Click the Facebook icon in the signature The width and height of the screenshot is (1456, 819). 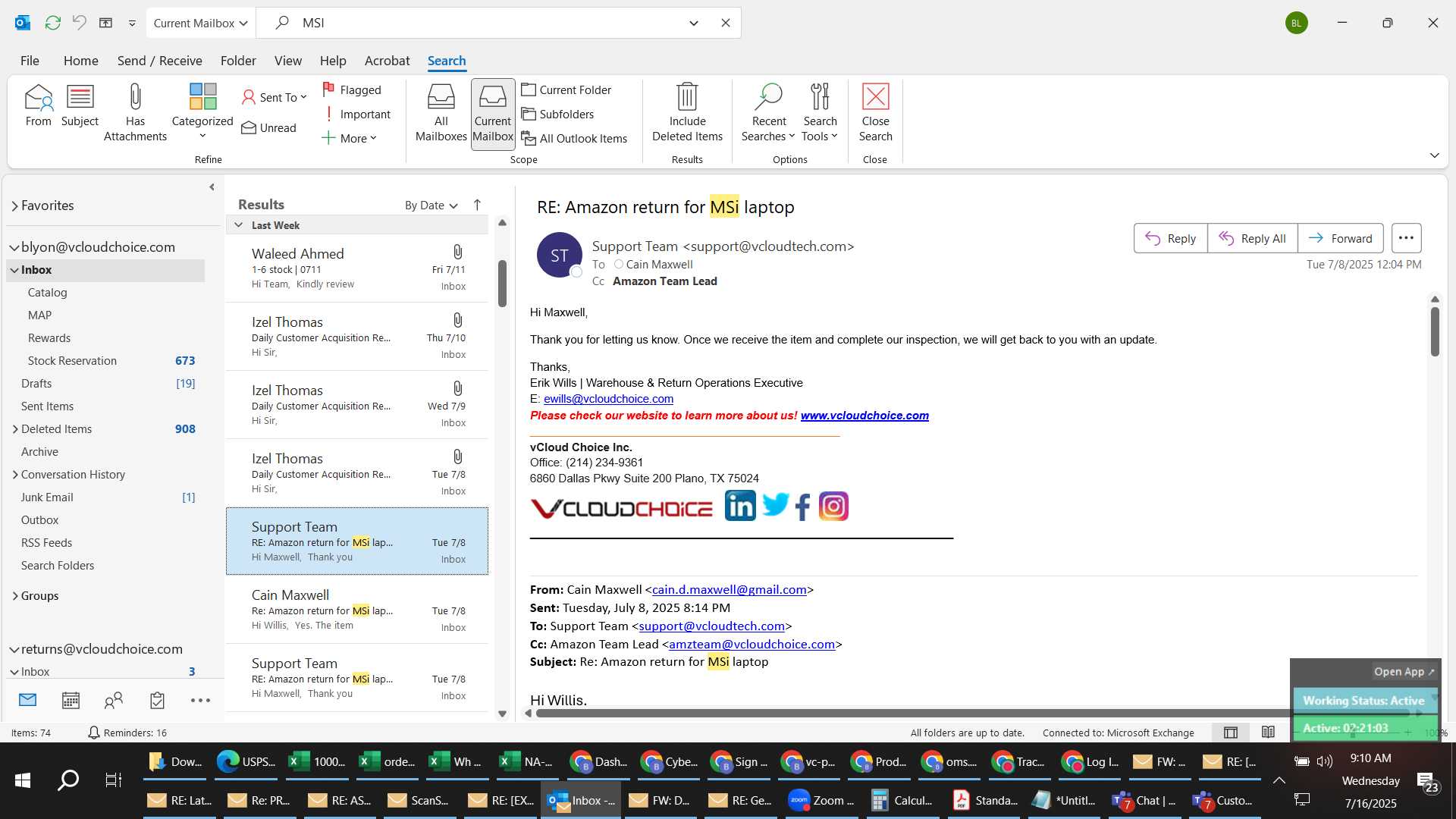(x=803, y=507)
